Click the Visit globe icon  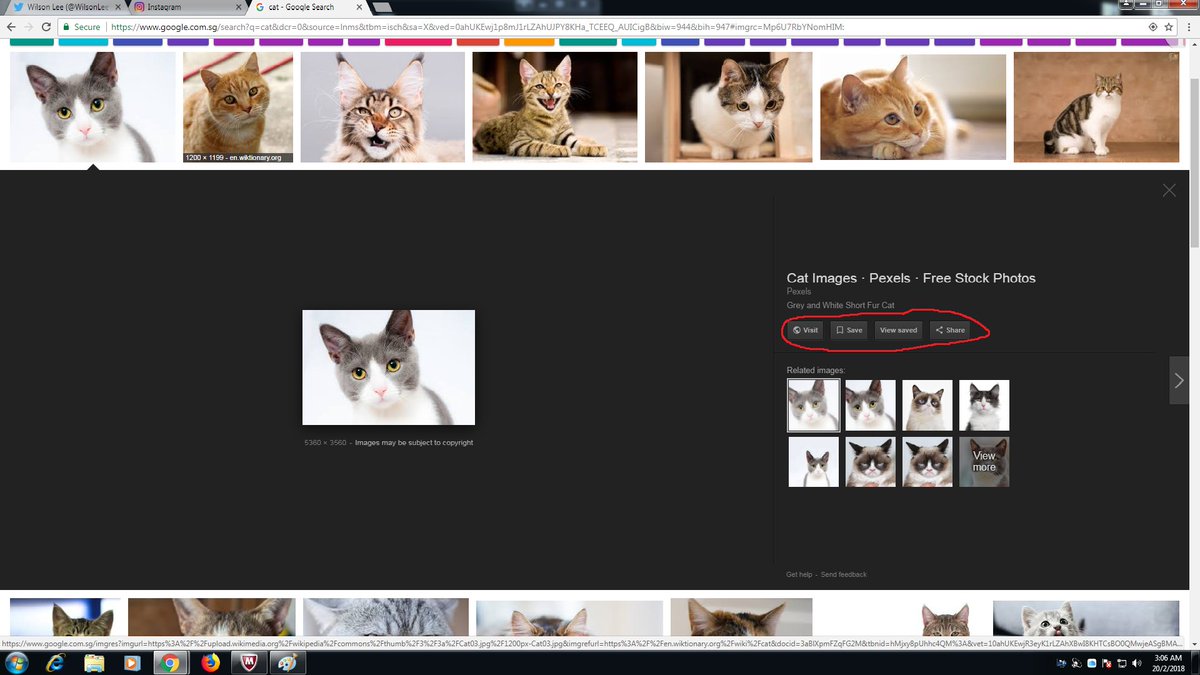tap(795, 329)
